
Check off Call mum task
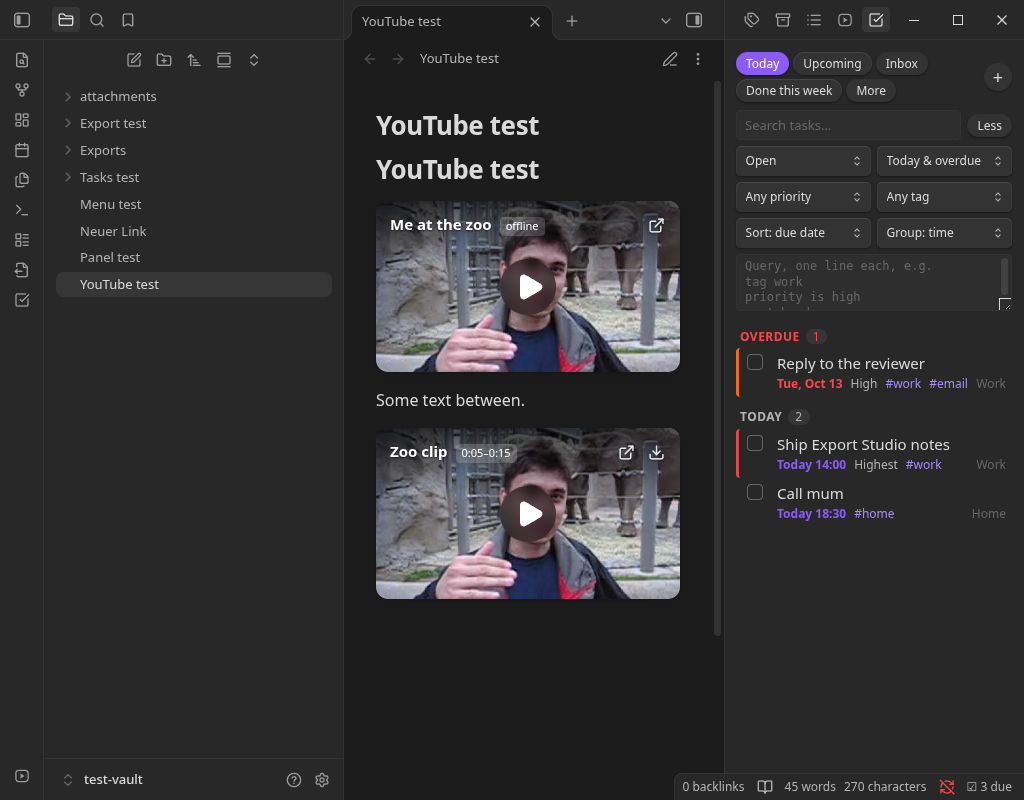point(755,492)
